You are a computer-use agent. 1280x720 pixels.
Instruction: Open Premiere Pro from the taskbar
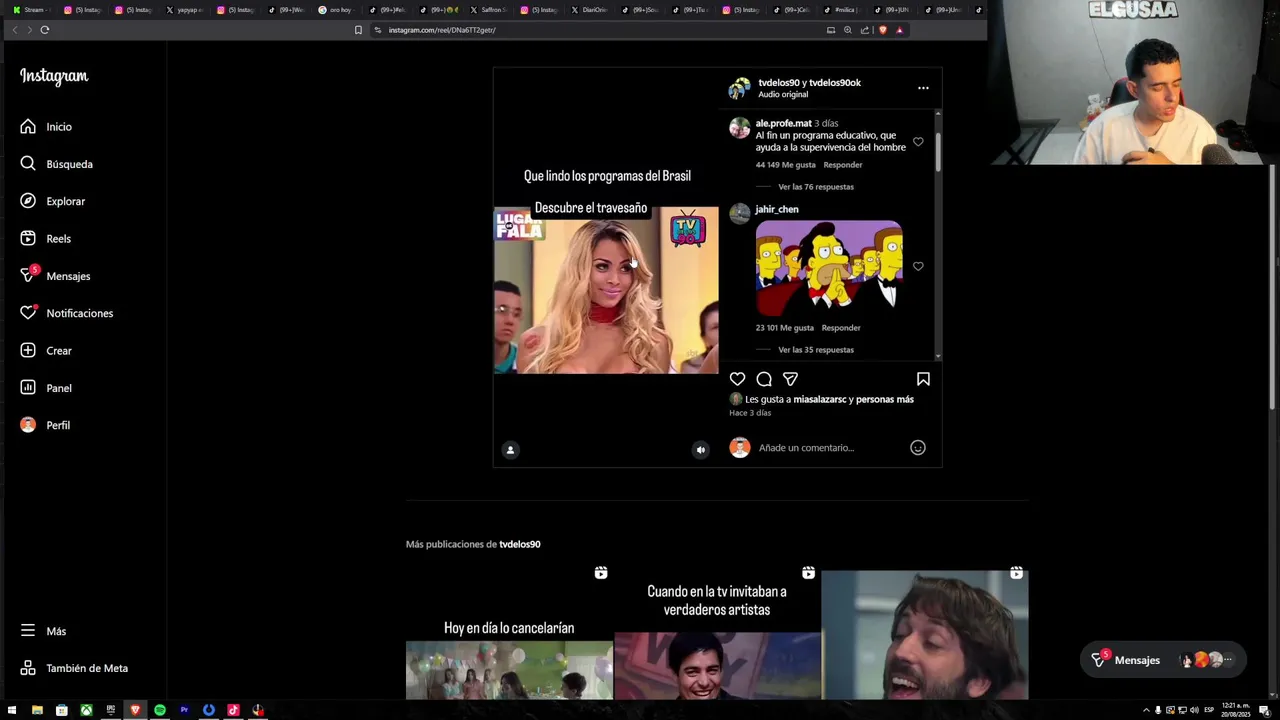click(x=184, y=710)
